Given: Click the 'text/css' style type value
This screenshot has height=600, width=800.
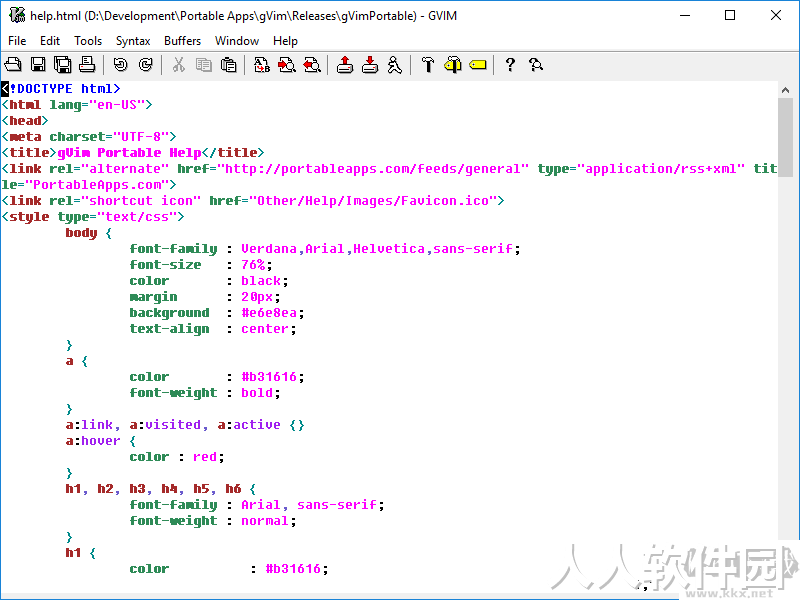Looking at the screenshot, I should 137,217.
